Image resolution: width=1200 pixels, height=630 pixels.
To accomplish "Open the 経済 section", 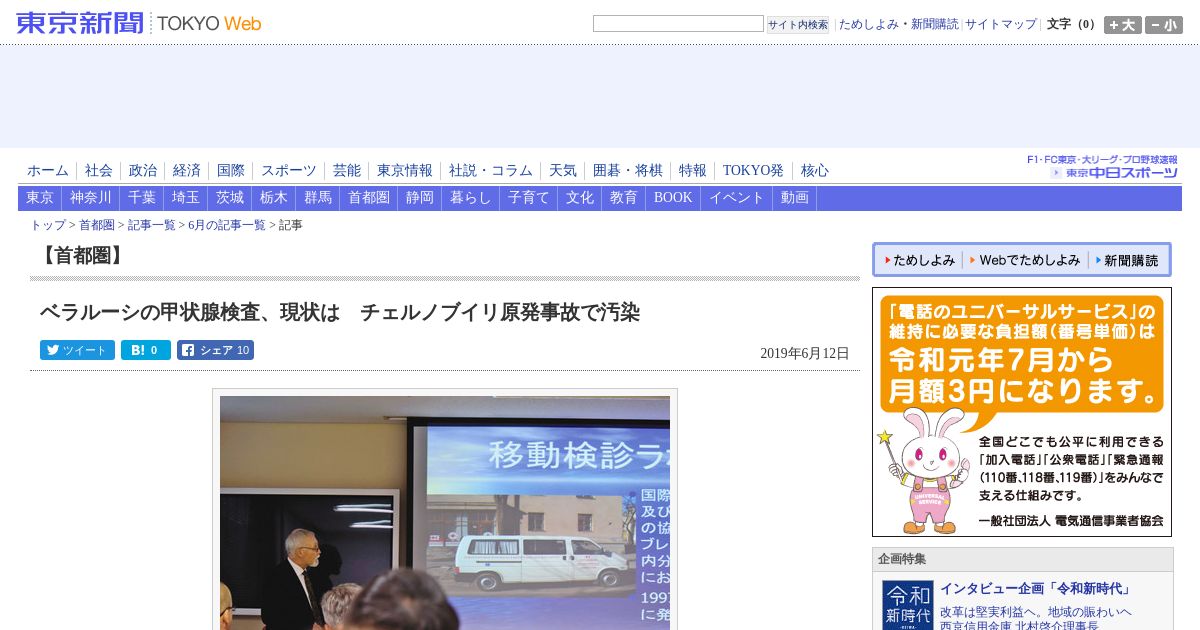I will point(186,171).
